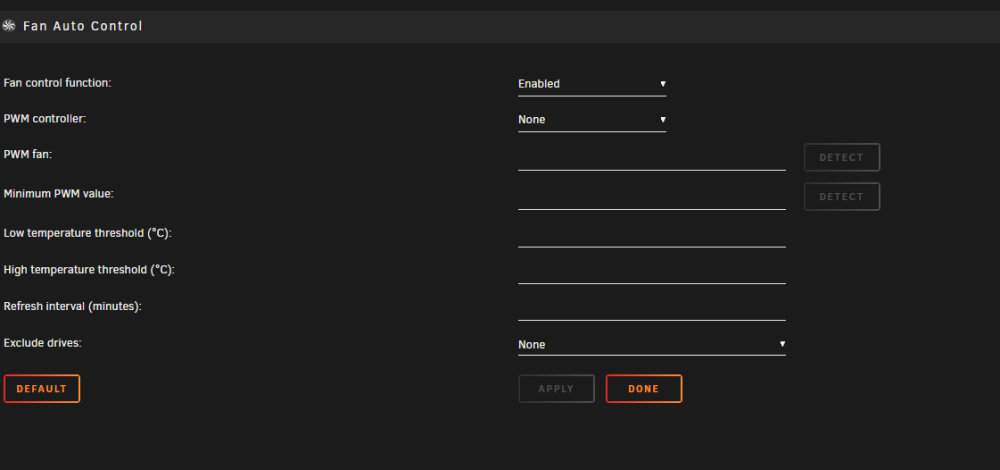1000x470 pixels.
Task: Click the 'Refresh interval (minutes):' label
Action: [73, 306]
